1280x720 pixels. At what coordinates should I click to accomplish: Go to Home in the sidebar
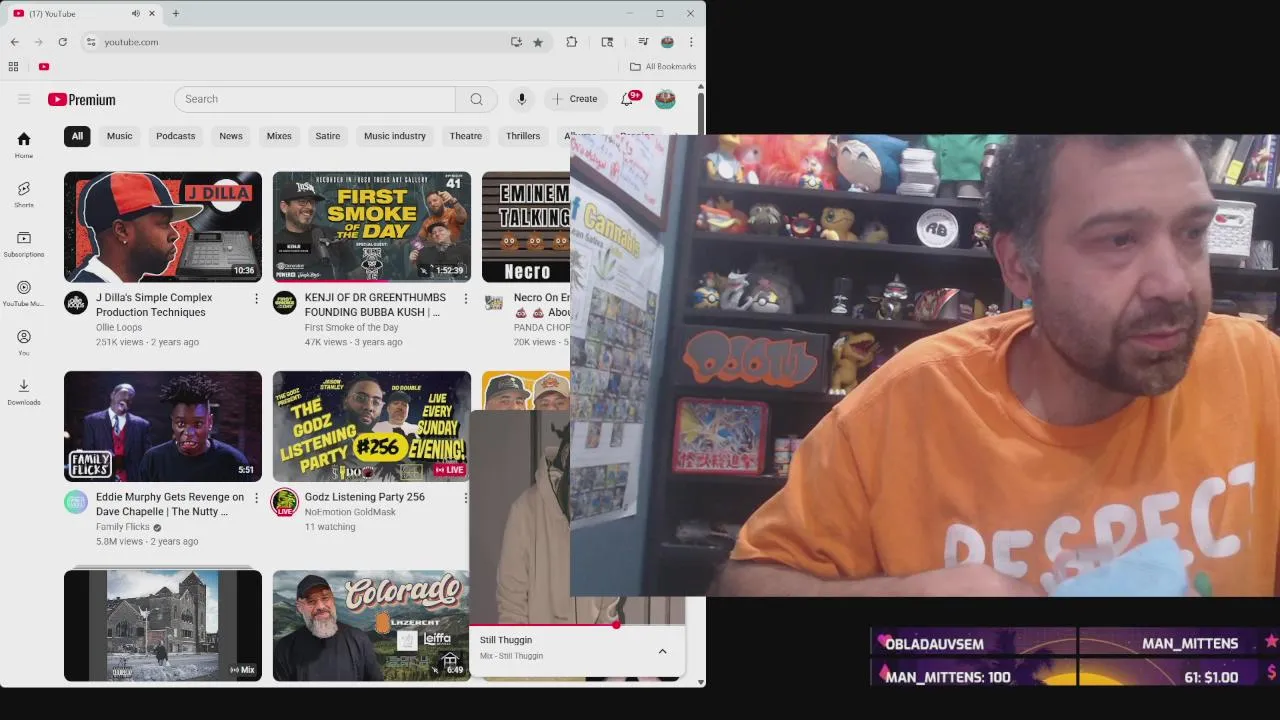[x=24, y=145]
